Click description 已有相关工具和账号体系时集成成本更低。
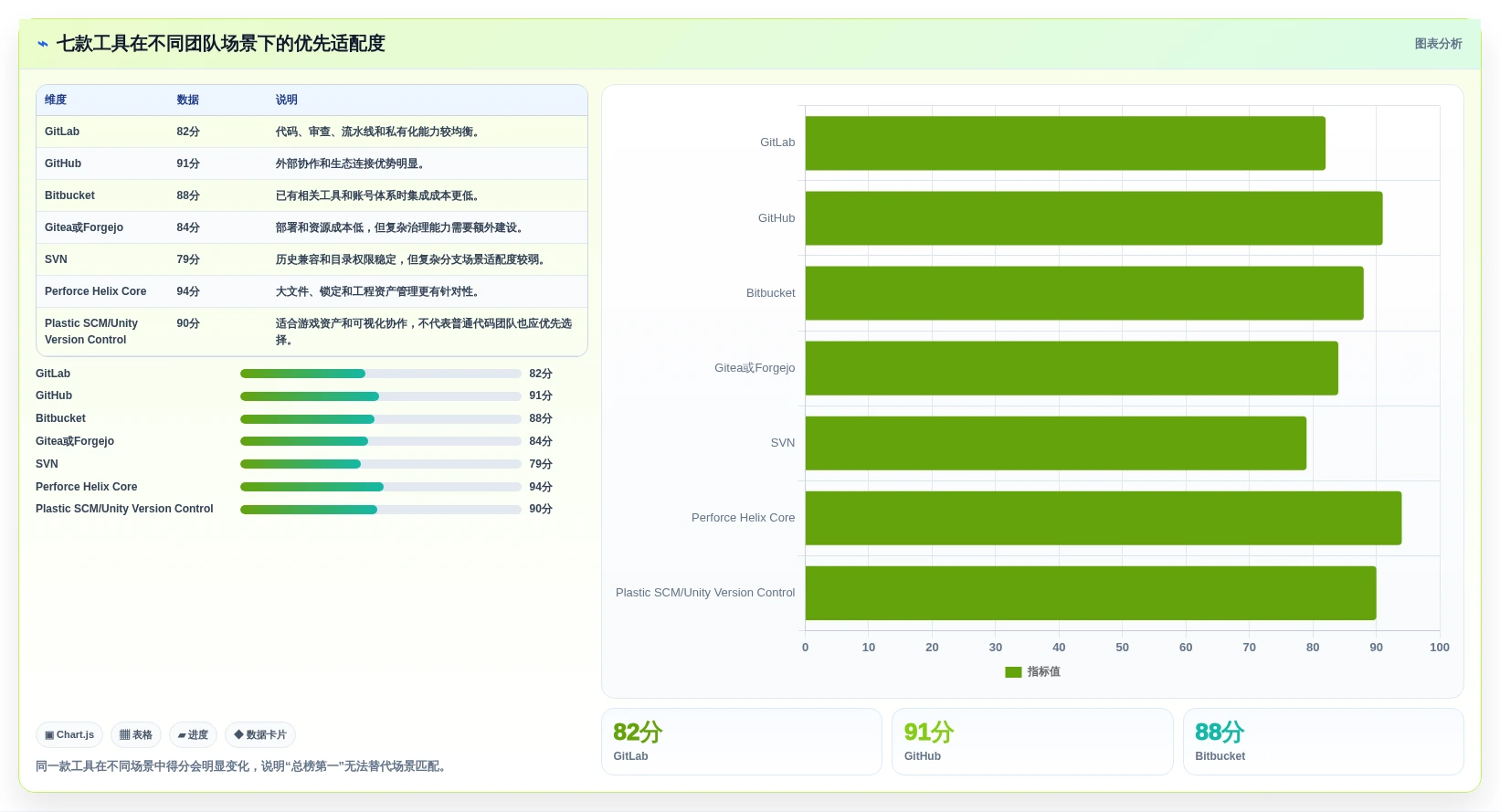1500x812 pixels. click(380, 195)
